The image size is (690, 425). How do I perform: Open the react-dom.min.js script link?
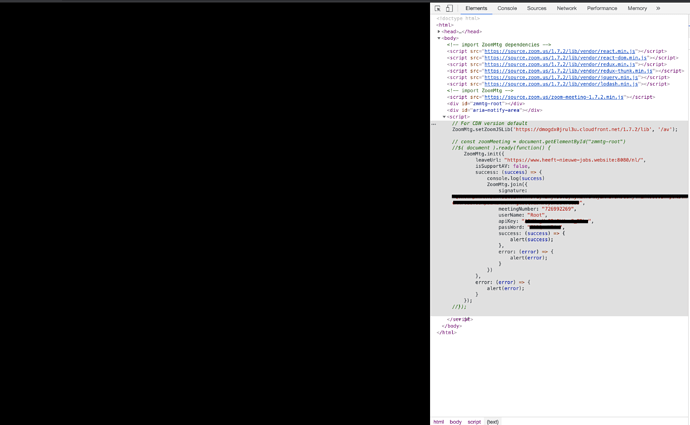coord(565,58)
